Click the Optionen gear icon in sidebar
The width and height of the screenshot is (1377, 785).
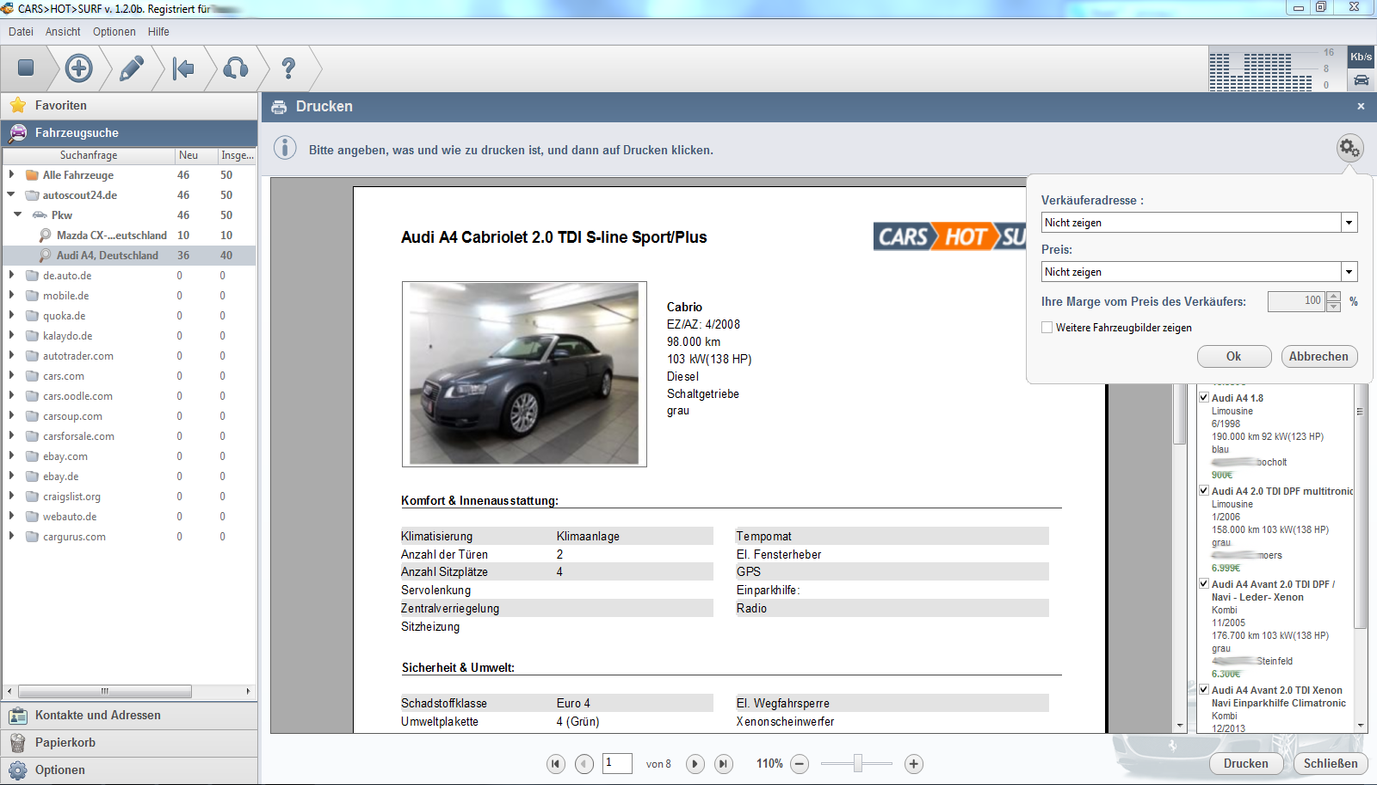(x=18, y=770)
